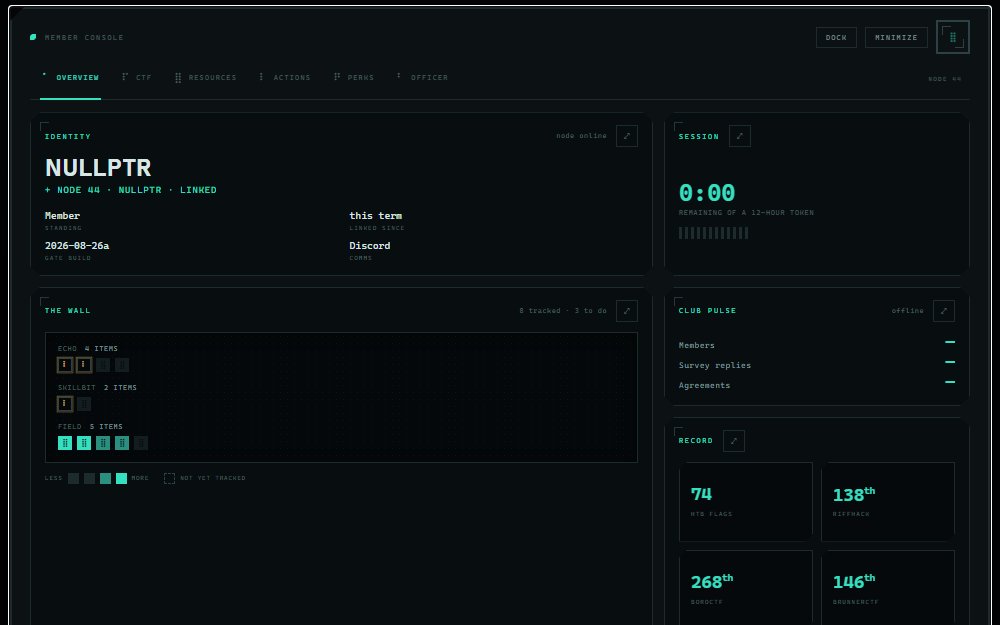Select the third Field tile
Image resolution: width=1000 pixels, height=625 pixels.
coord(103,443)
